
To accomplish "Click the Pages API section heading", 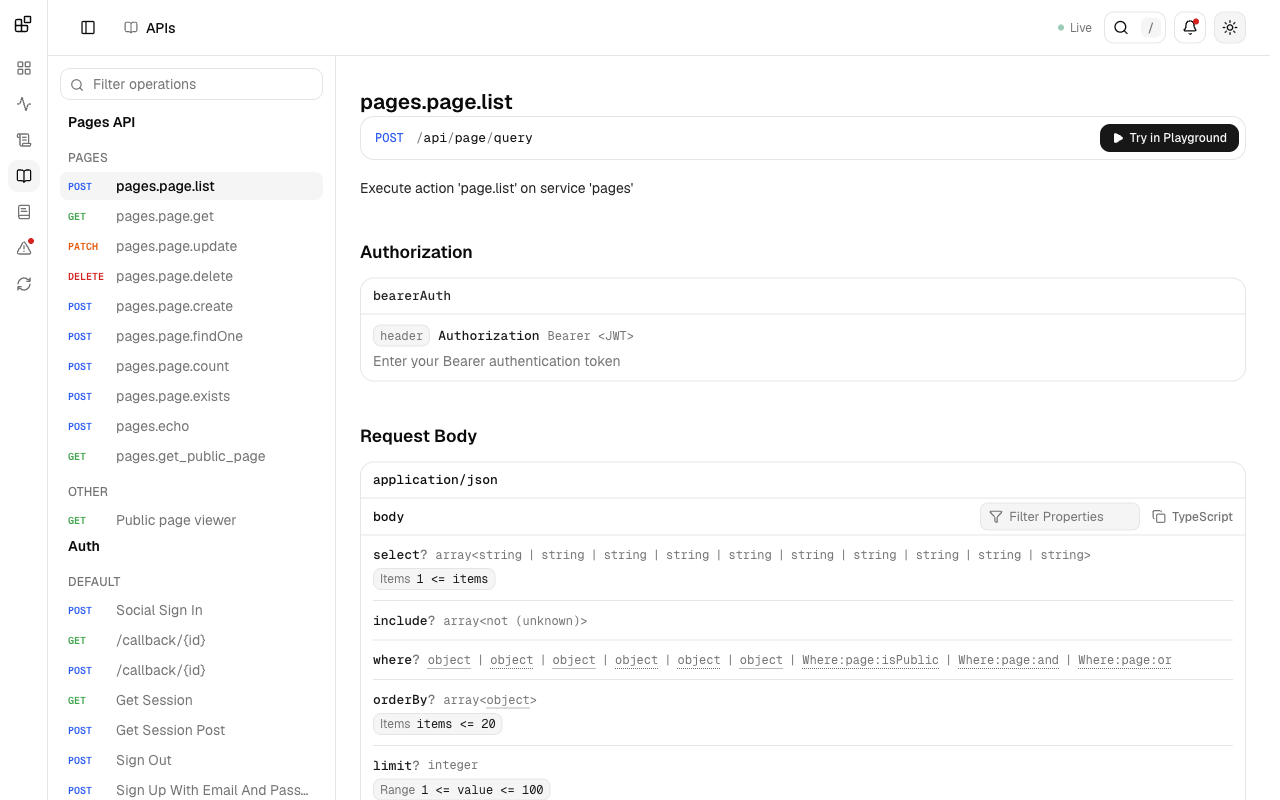I will [101, 122].
